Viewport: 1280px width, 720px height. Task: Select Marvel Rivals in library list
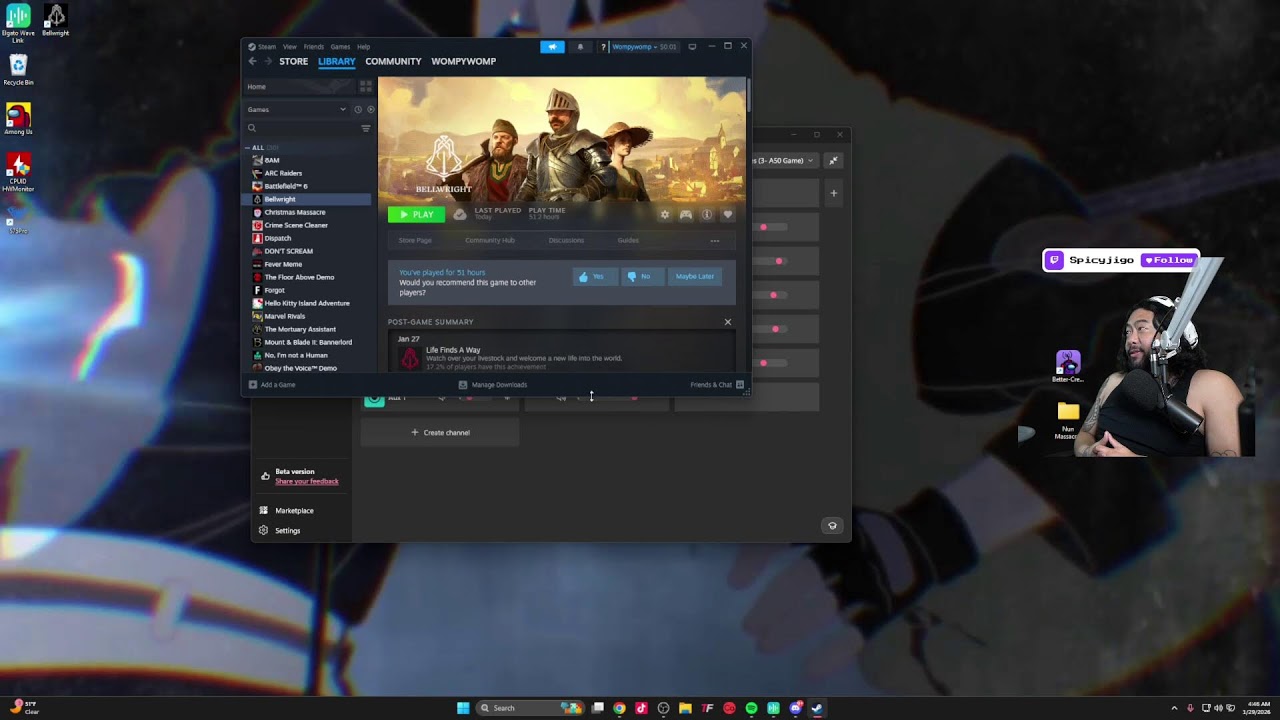point(307,316)
